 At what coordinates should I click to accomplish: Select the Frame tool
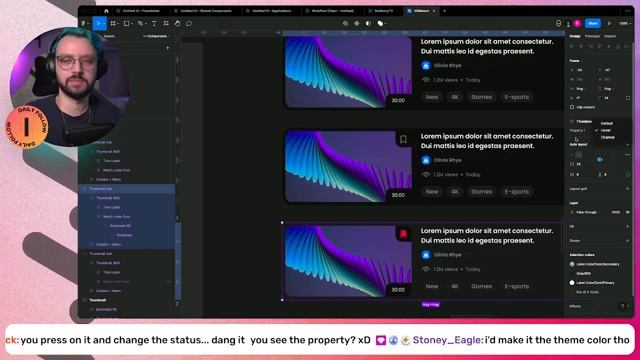click(x=113, y=24)
